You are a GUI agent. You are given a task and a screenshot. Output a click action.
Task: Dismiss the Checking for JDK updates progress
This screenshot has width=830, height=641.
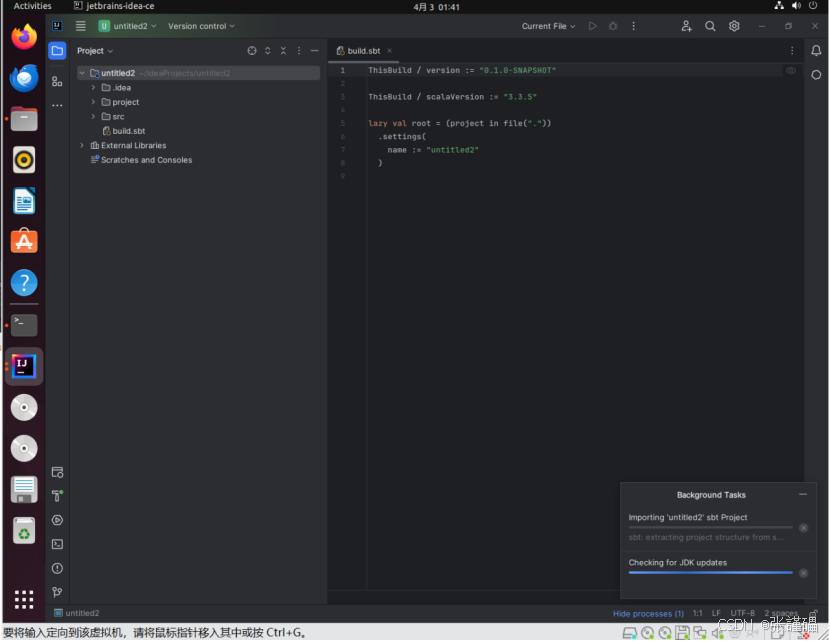[803, 573]
